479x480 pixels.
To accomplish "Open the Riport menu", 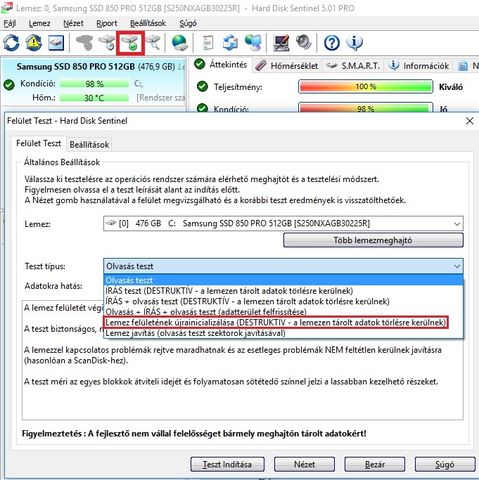I will click(x=107, y=23).
